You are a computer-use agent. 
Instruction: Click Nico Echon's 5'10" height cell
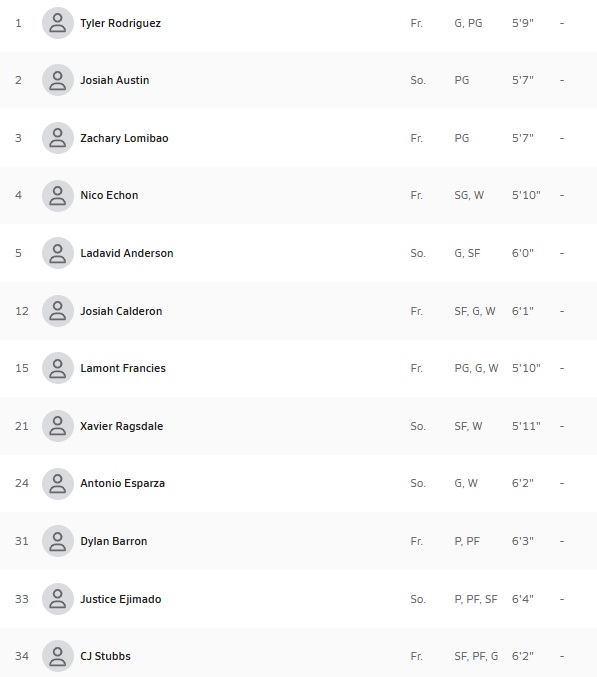point(526,195)
